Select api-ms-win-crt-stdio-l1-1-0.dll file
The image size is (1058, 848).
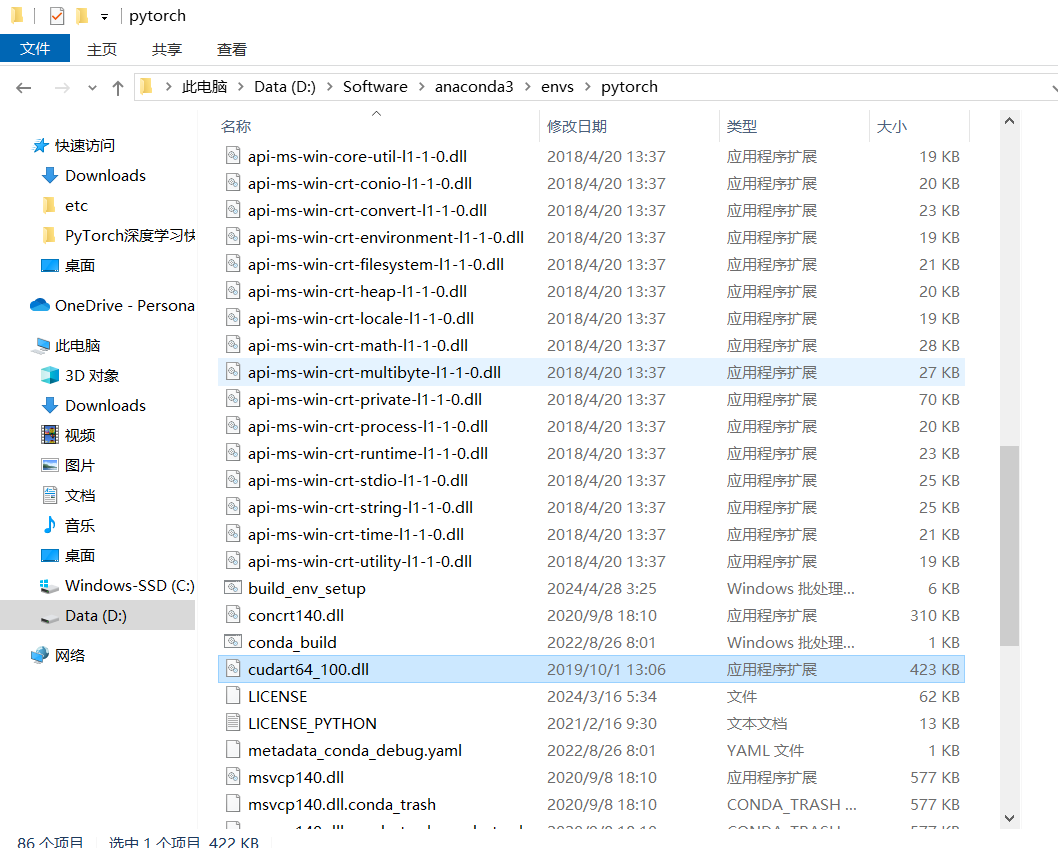coord(591,480)
